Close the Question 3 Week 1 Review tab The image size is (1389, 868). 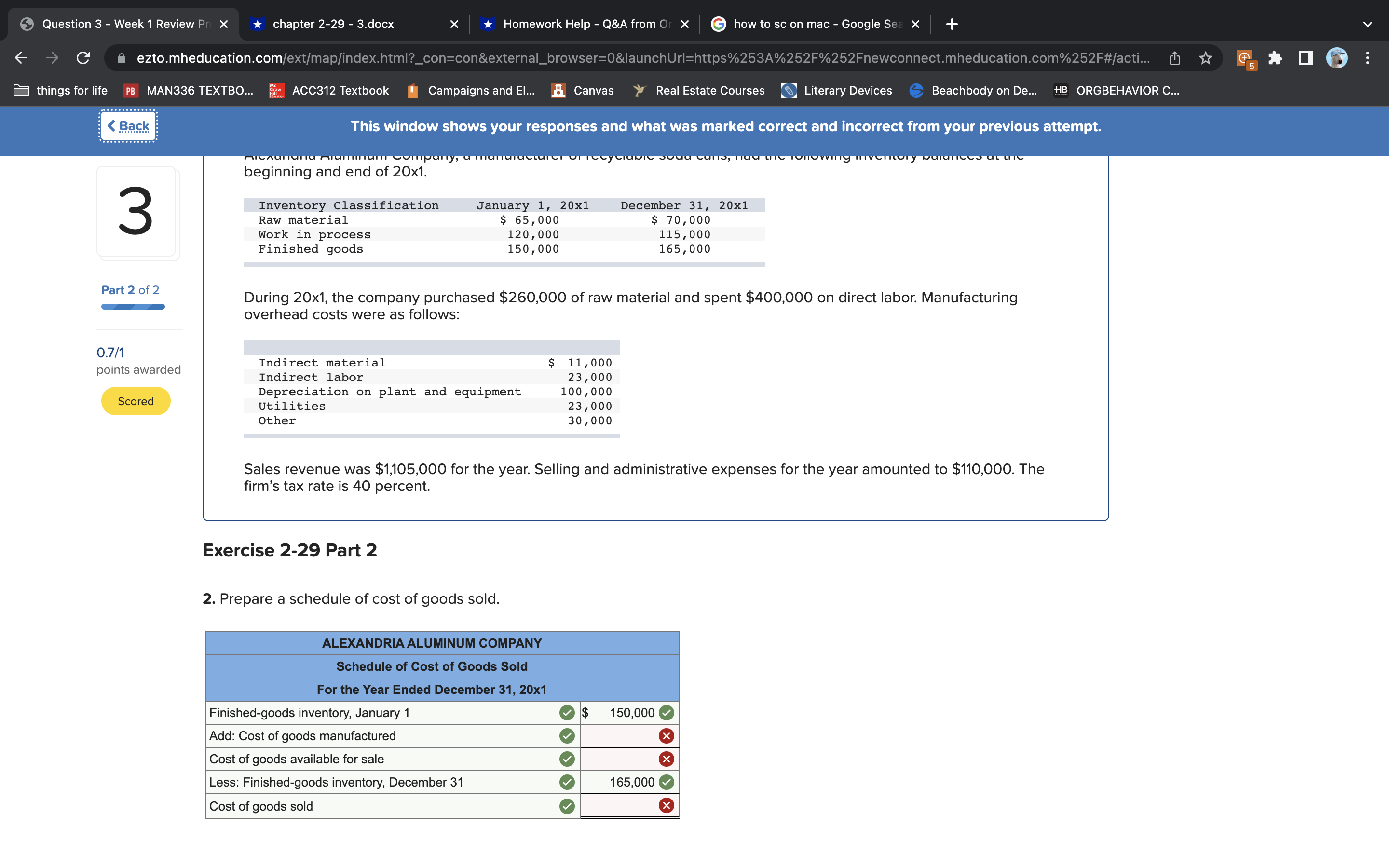coord(224,24)
